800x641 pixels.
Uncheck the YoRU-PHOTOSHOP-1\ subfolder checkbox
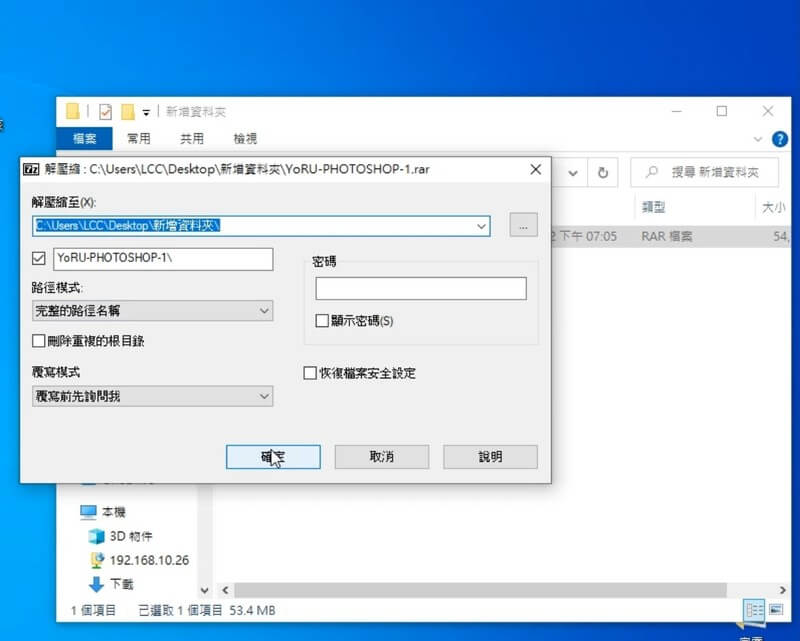pyautogui.click(x=40, y=259)
